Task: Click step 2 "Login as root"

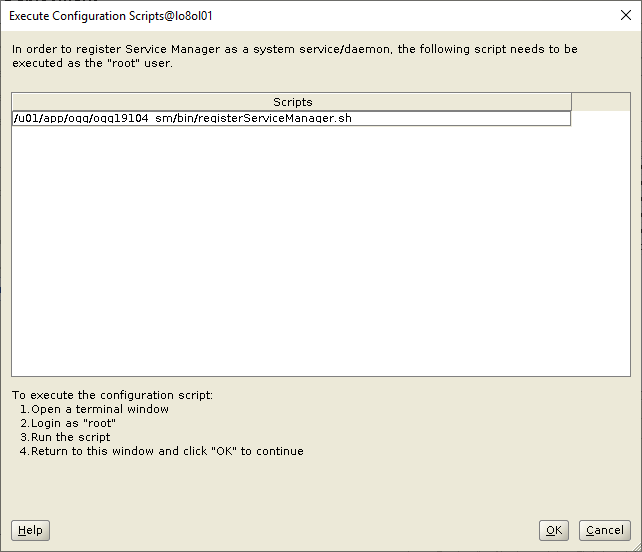Action: pos(73,423)
